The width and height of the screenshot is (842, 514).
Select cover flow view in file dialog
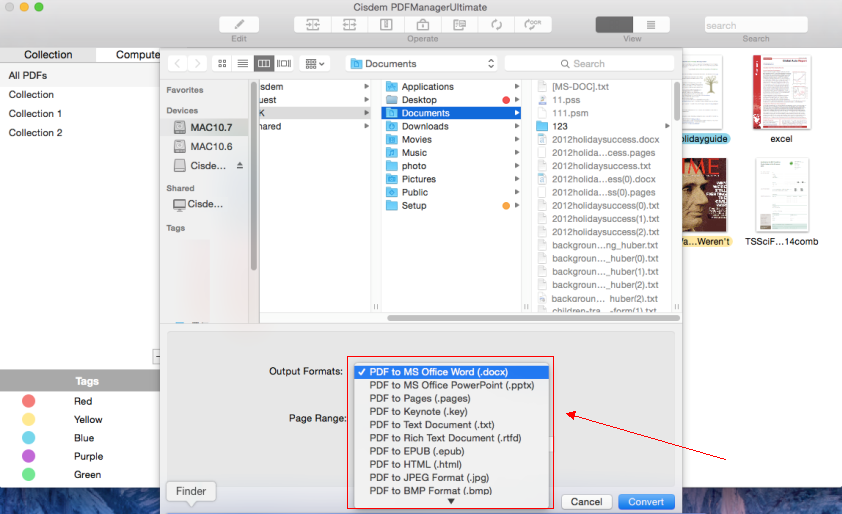click(x=284, y=63)
